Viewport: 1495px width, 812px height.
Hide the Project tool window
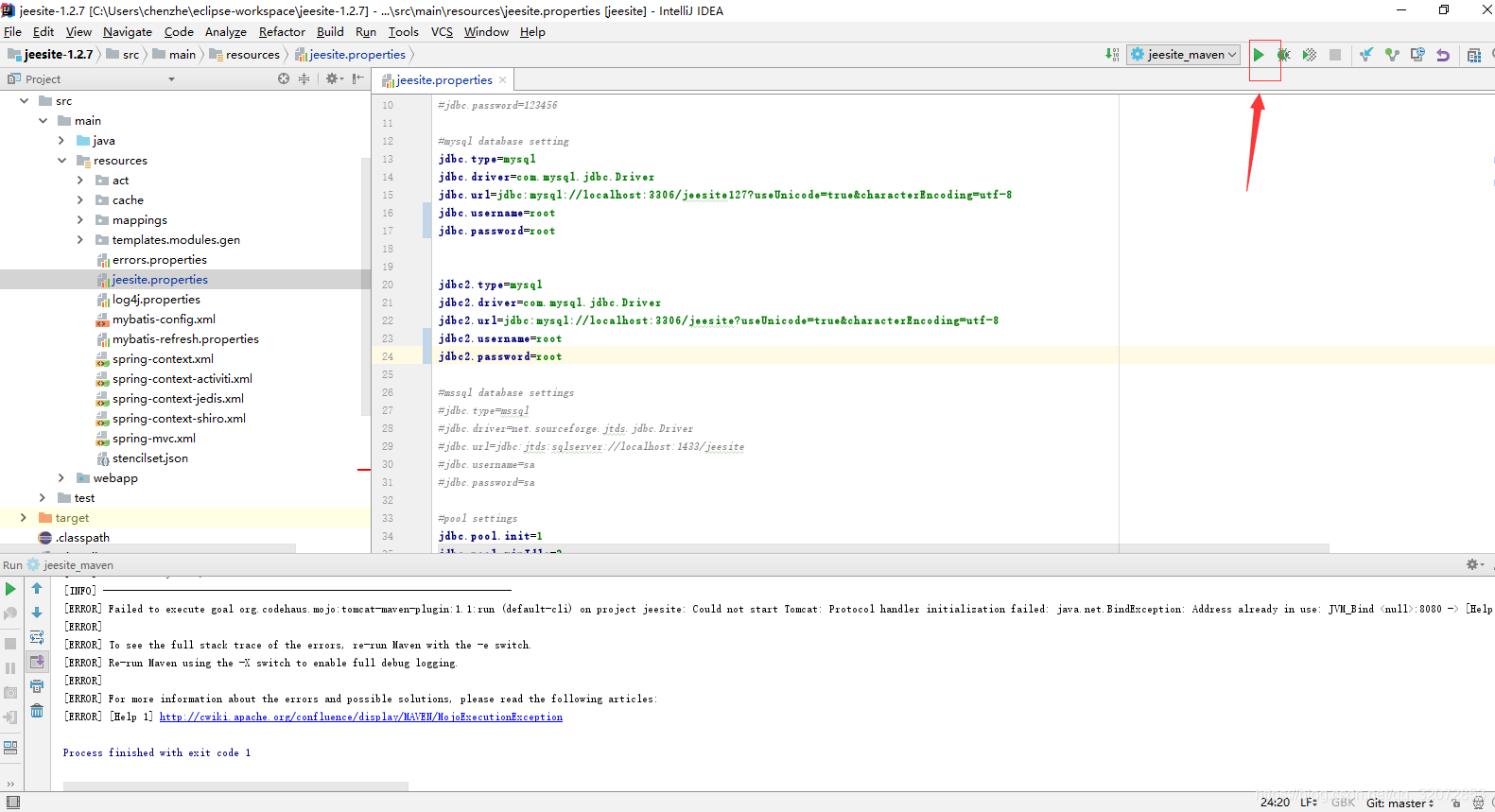point(357,78)
